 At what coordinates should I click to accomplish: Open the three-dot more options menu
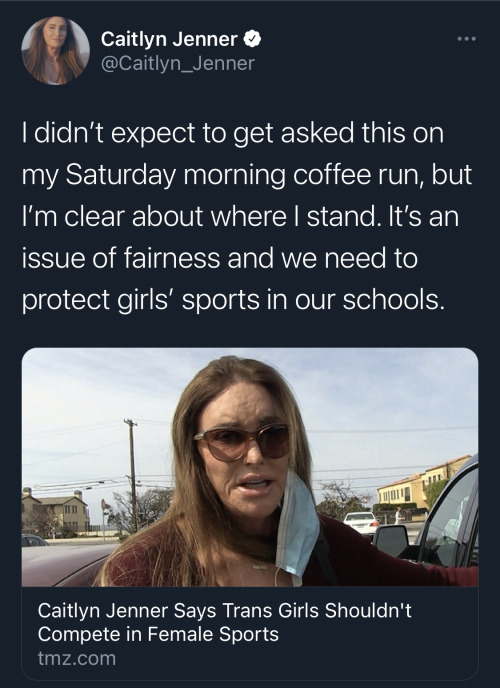[x=466, y=39]
